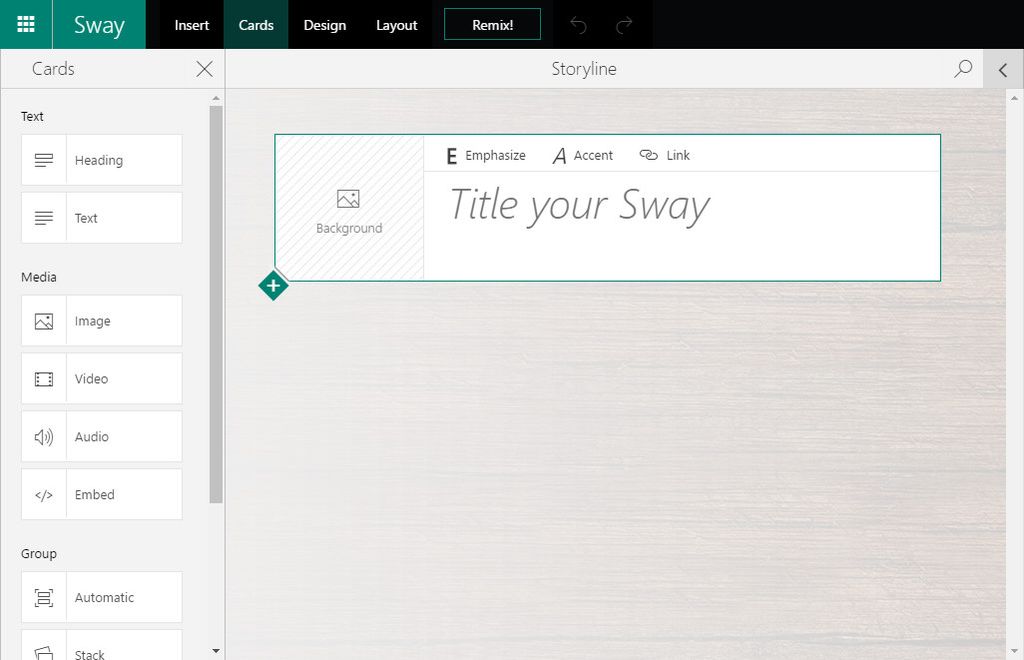The image size is (1024, 660).
Task: Undo the last action
Action: click(578, 25)
